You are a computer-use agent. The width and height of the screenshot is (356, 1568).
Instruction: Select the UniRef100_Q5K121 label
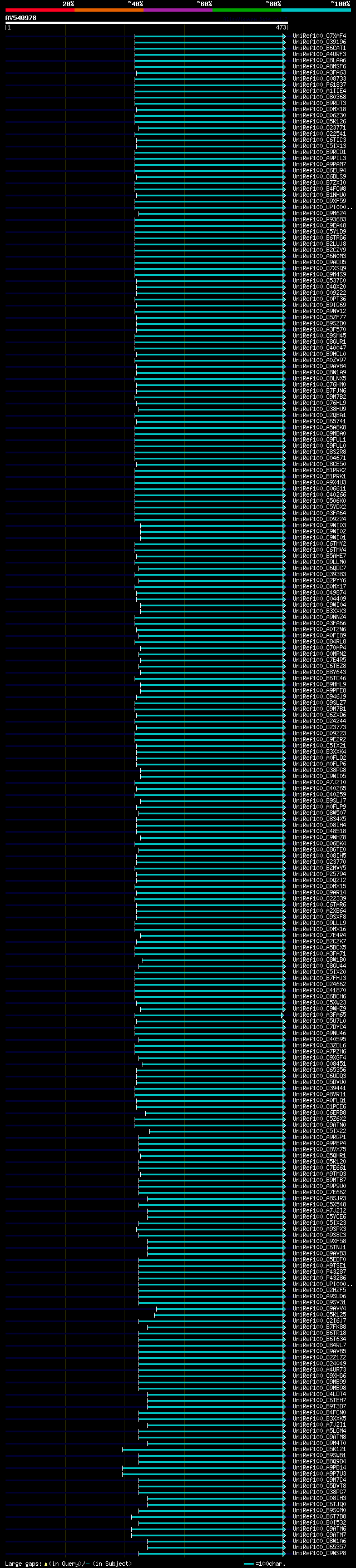coord(319,1449)
